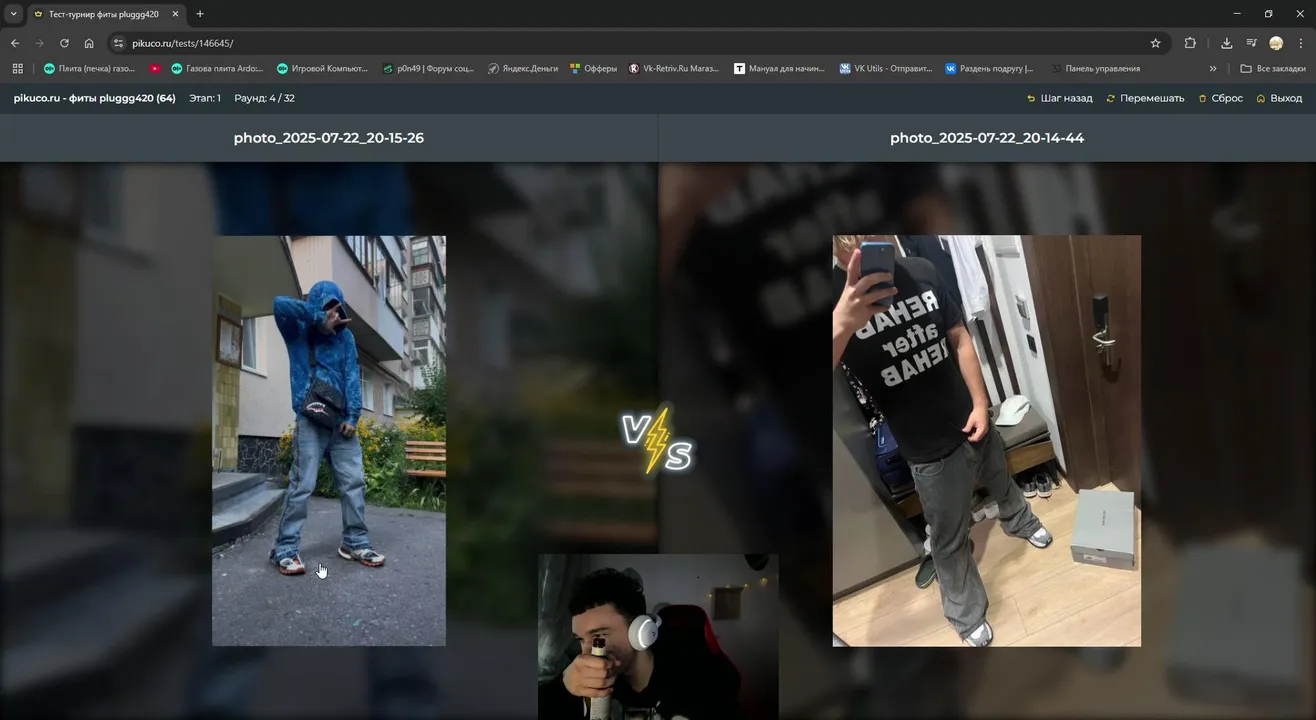Open the p0n49 Форум соц... bookmark

pyautogui.click(x=428, y=69)
